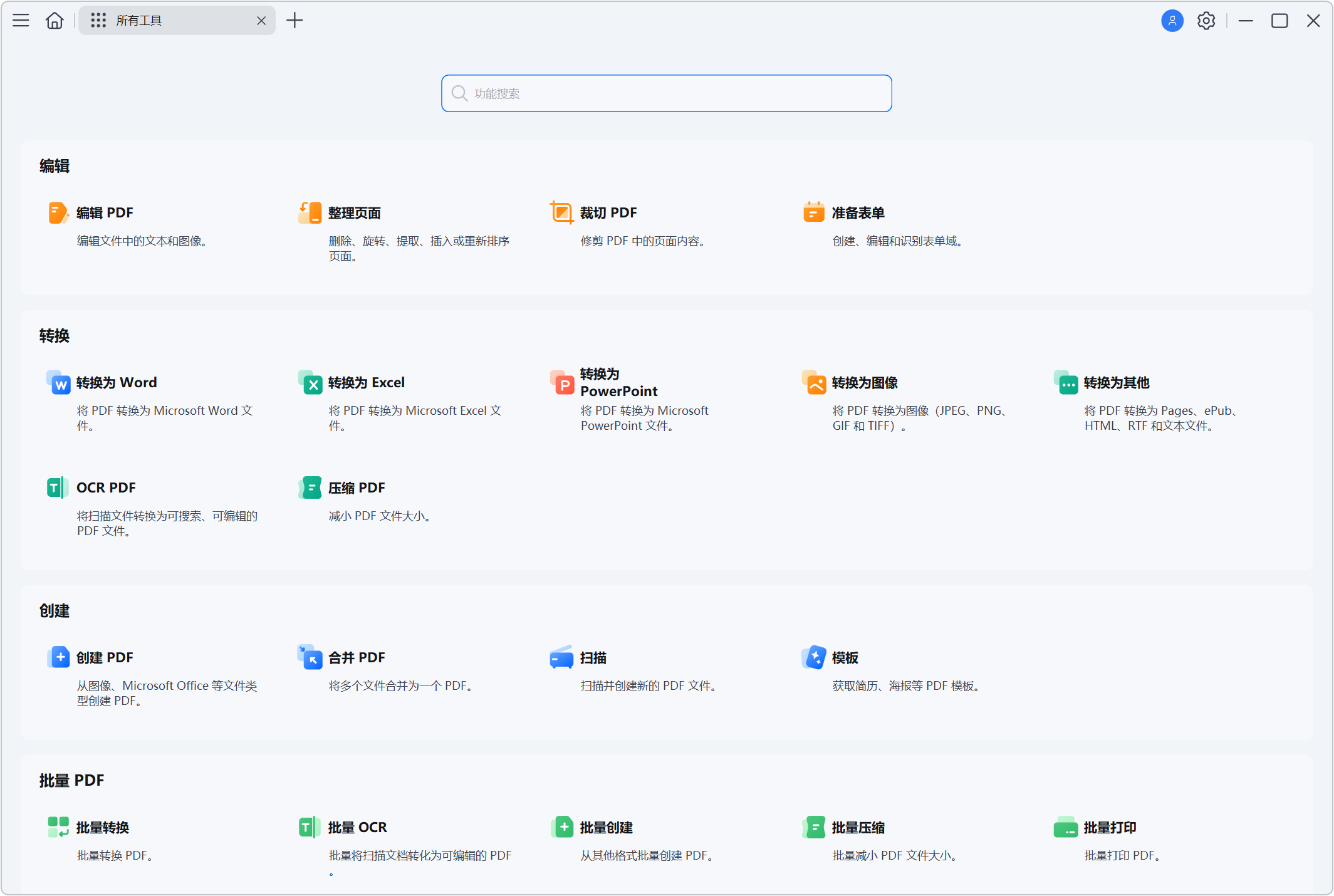The image size is (1334, 896).
Task: Click the 转换为图像 icon
Action: coord(814,383)
